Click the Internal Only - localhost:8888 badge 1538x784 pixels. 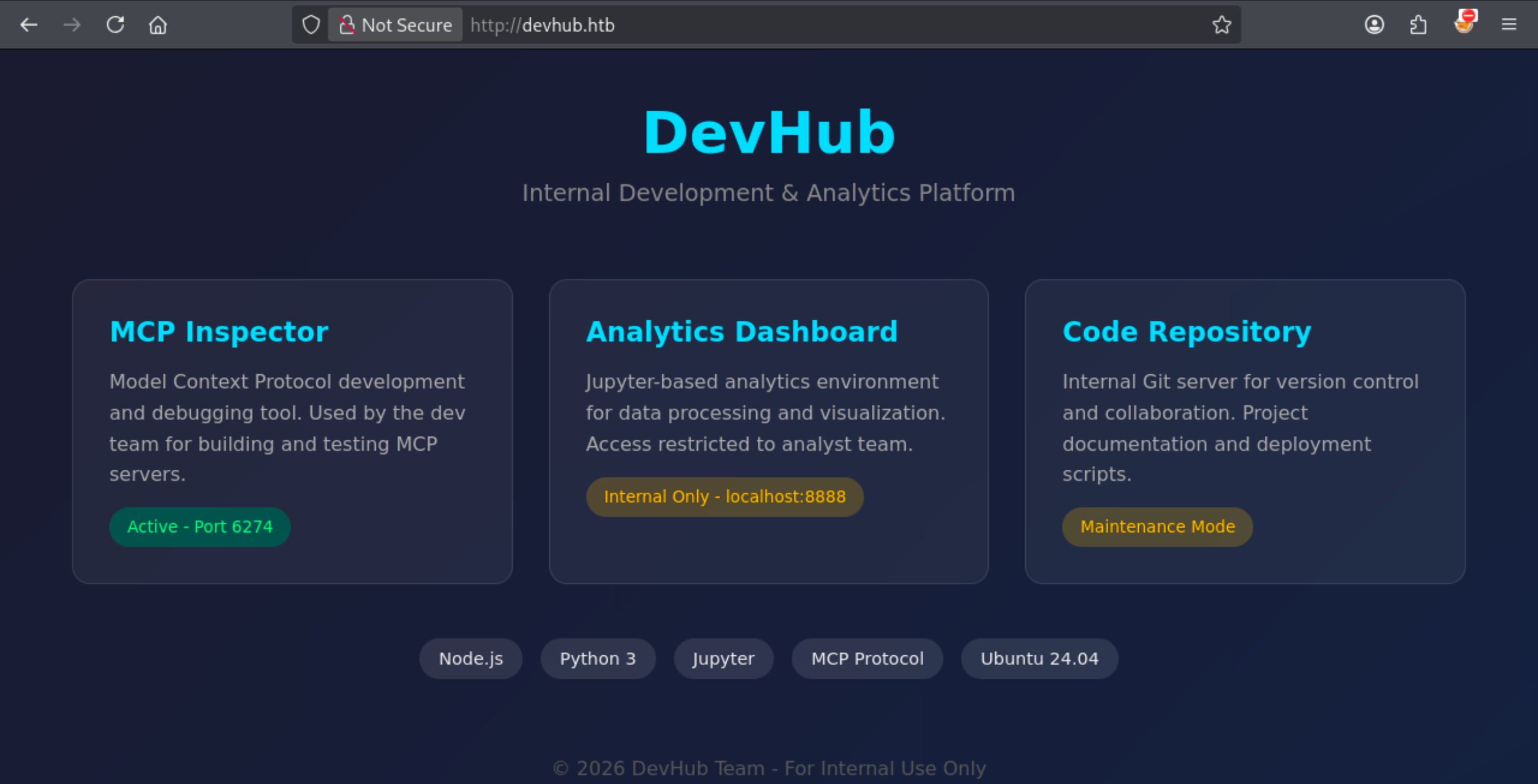tap(725, 496)
